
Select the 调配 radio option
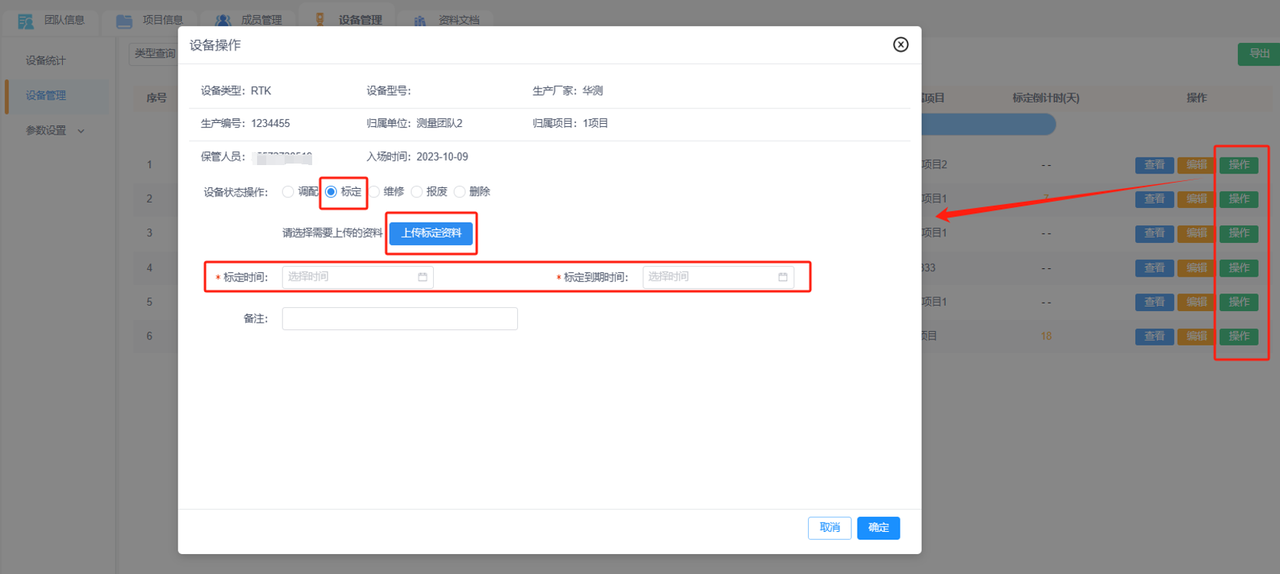(288, 192)
